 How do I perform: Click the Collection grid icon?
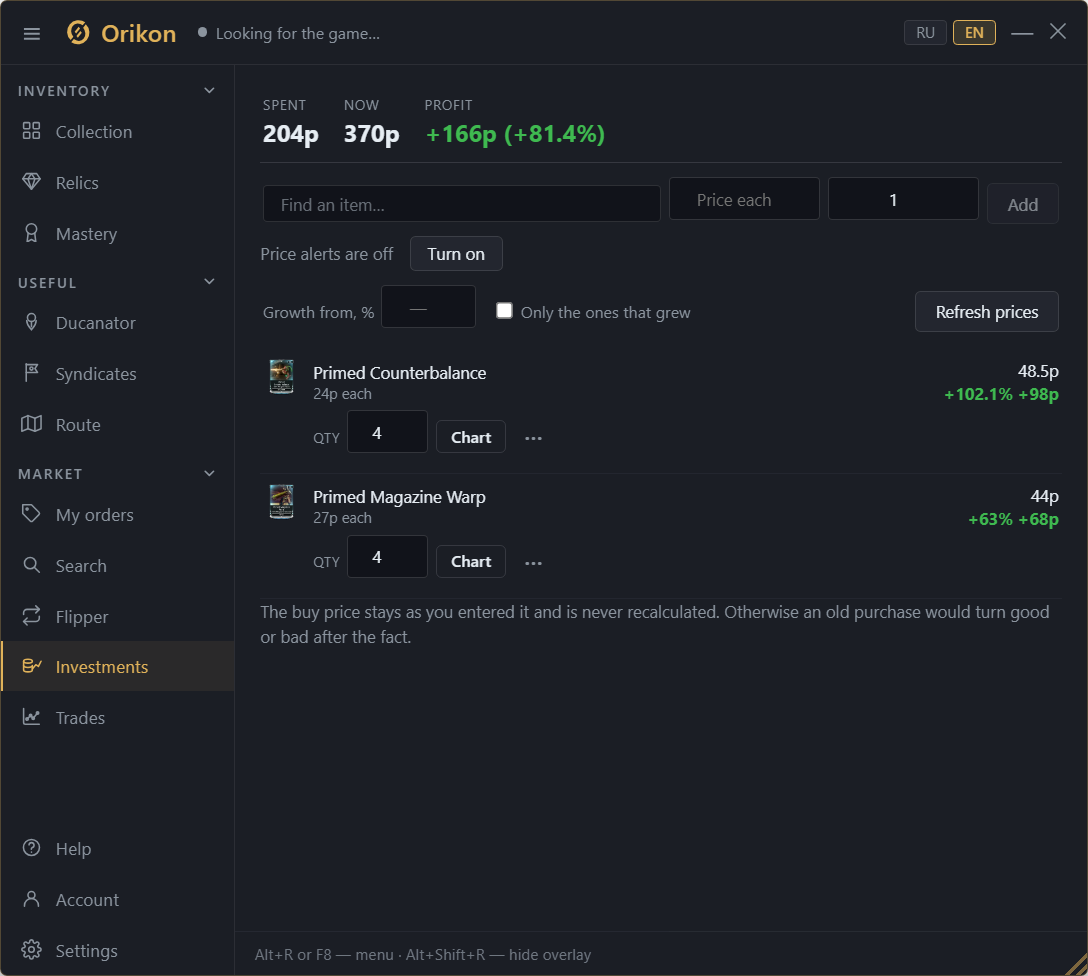[x=31, y=131]
